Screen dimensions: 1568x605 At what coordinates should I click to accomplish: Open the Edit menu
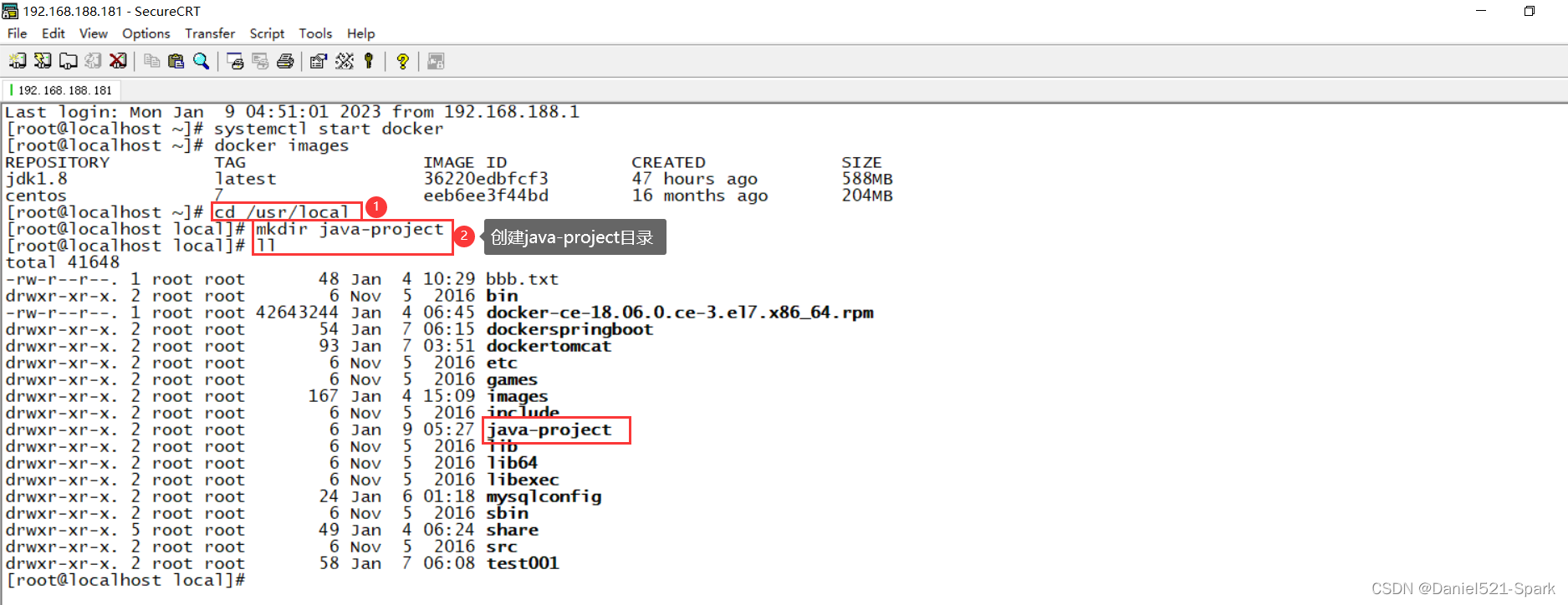click(54, 33)
